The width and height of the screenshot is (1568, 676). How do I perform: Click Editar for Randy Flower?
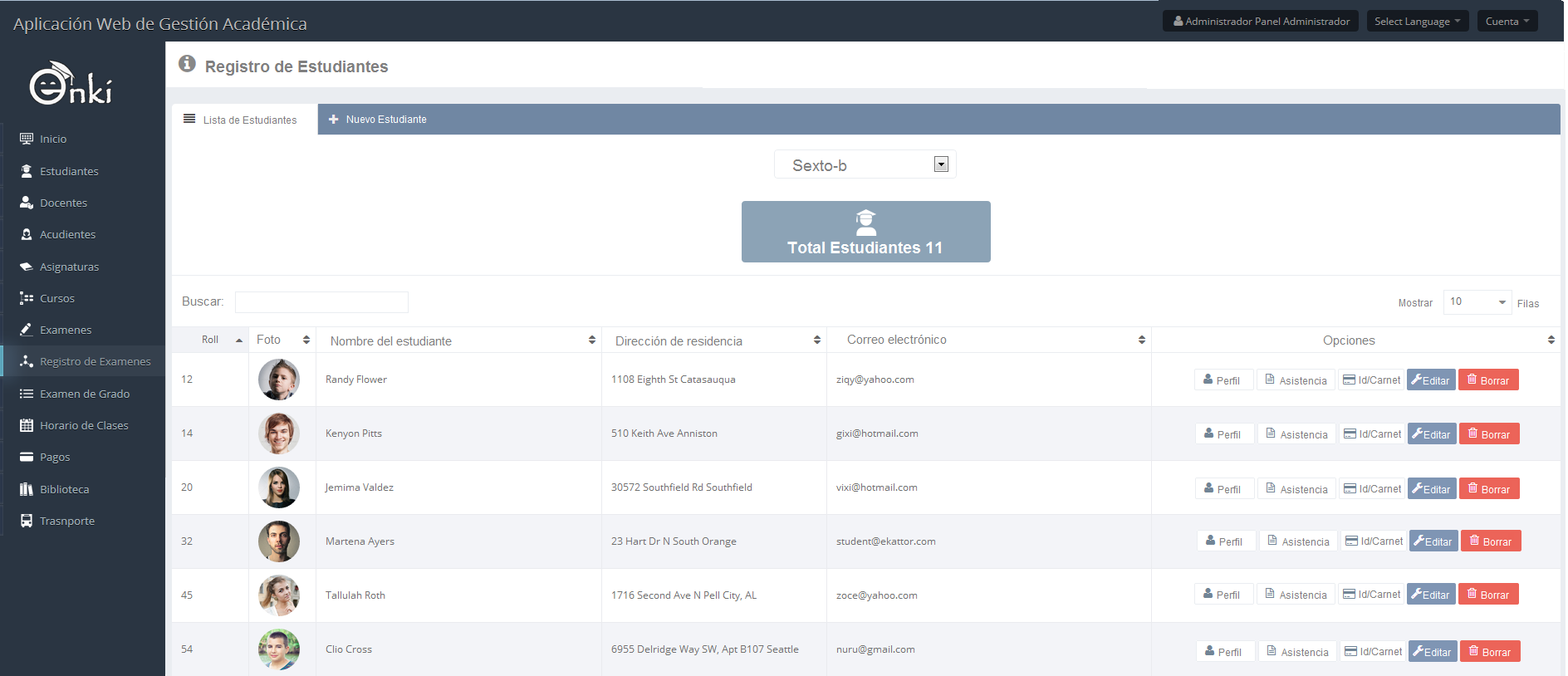[x=1430, y=380]
